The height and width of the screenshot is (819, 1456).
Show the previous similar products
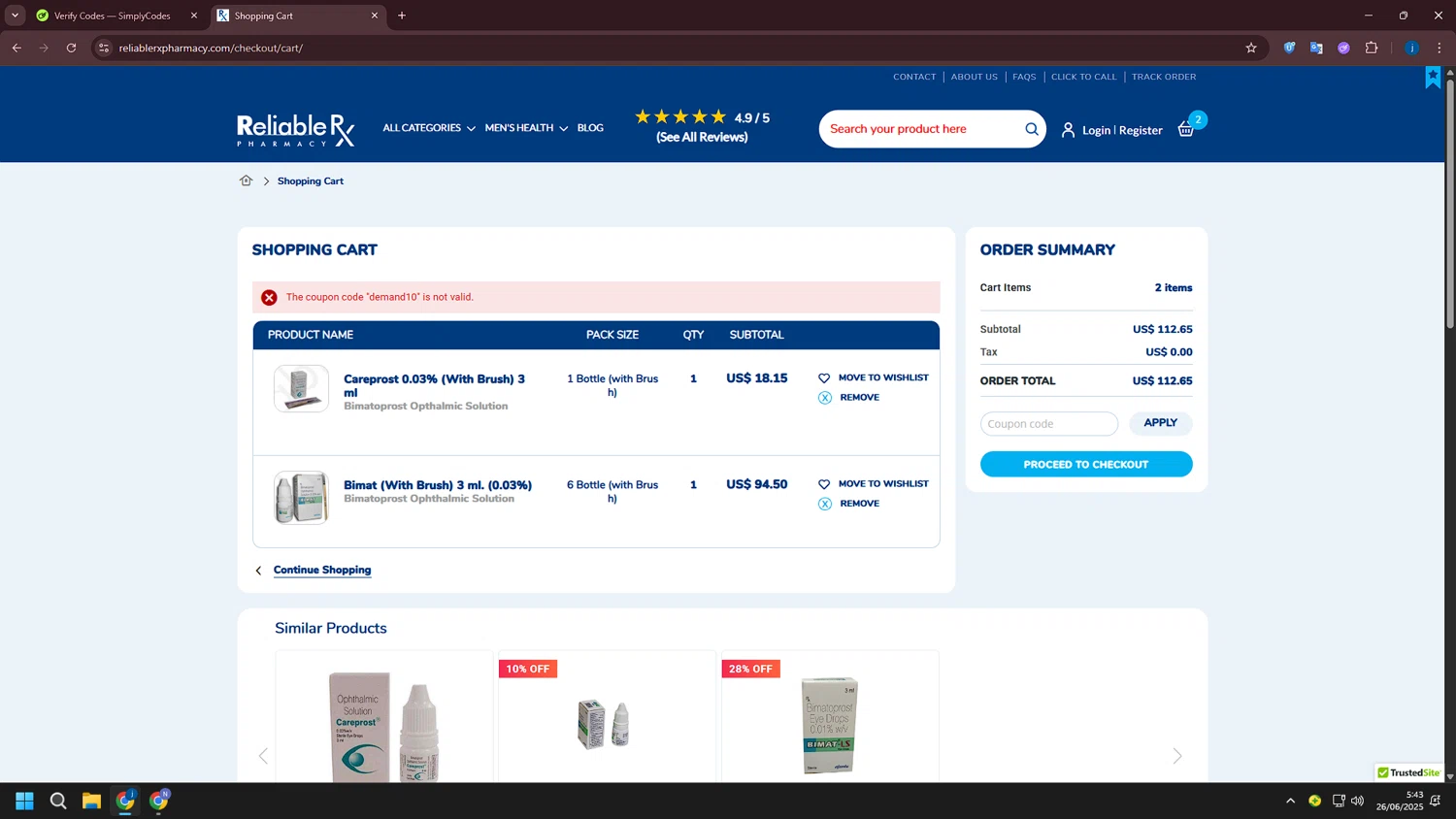[263, 756]
